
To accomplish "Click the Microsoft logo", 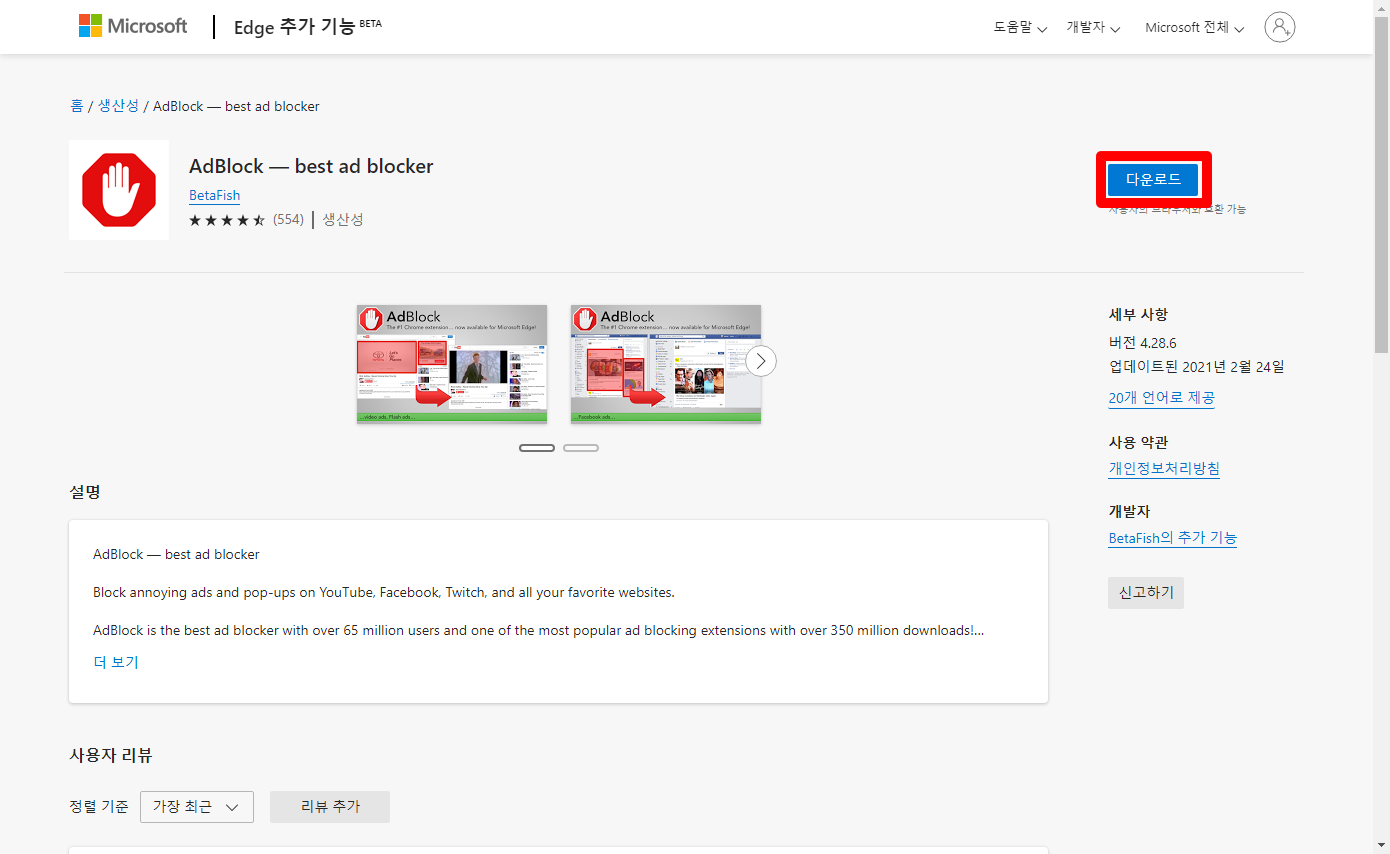I will (x=133, y=26).
